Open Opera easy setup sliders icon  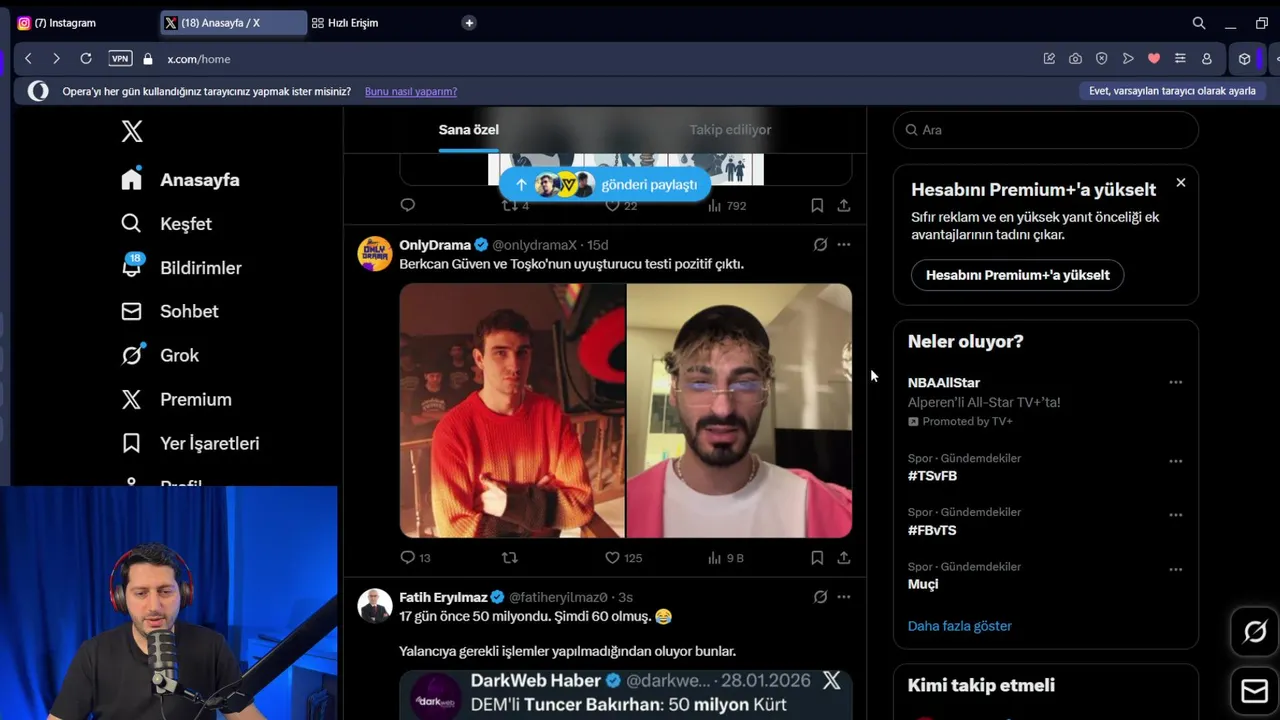1180,59
